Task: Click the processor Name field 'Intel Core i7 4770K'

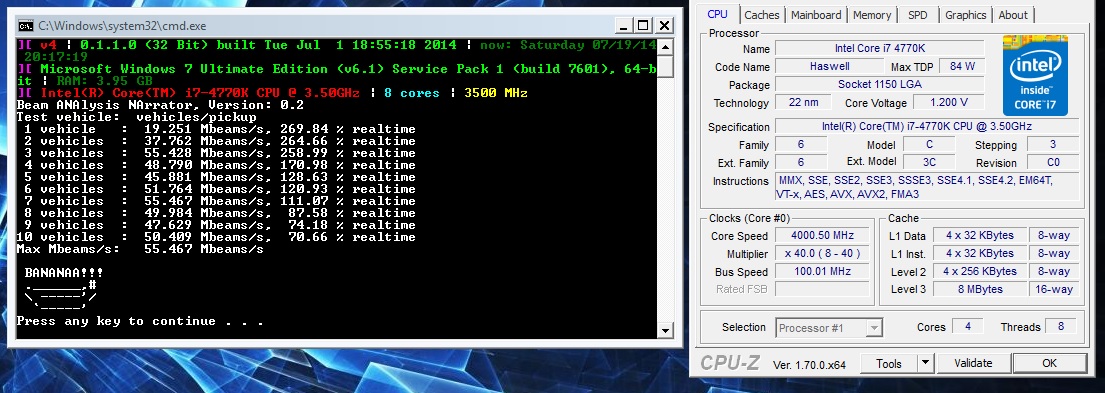Action: pos(879,49)
